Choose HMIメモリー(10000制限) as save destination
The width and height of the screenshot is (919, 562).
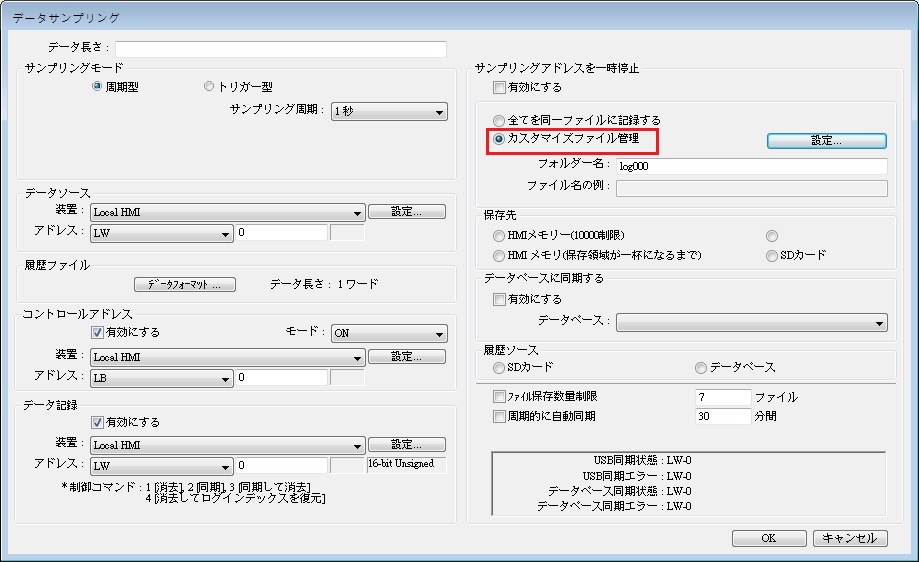pos(499,236)
